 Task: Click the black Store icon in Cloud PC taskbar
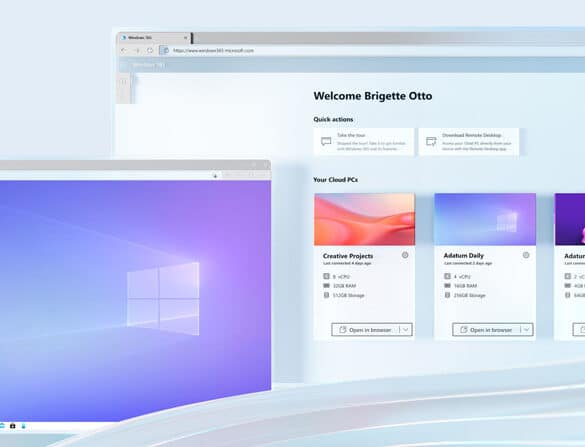click(13, 426)
